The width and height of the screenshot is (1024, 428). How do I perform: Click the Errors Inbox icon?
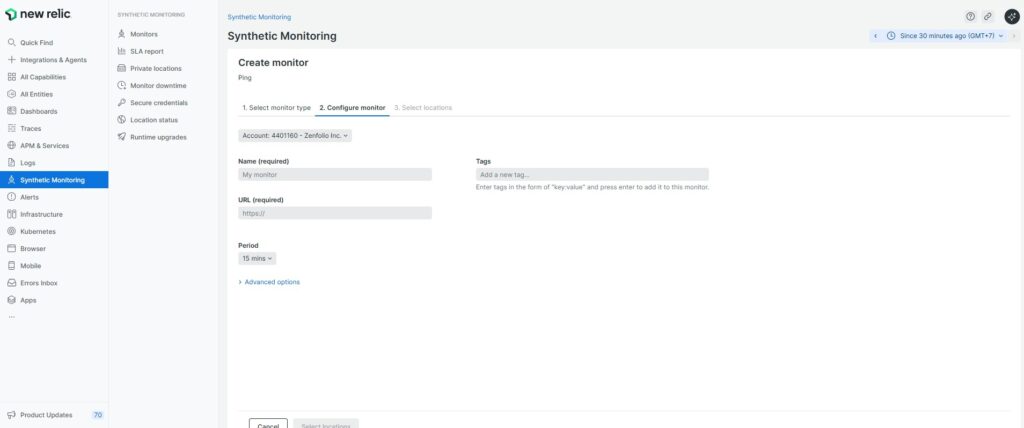tap(11, 283)
